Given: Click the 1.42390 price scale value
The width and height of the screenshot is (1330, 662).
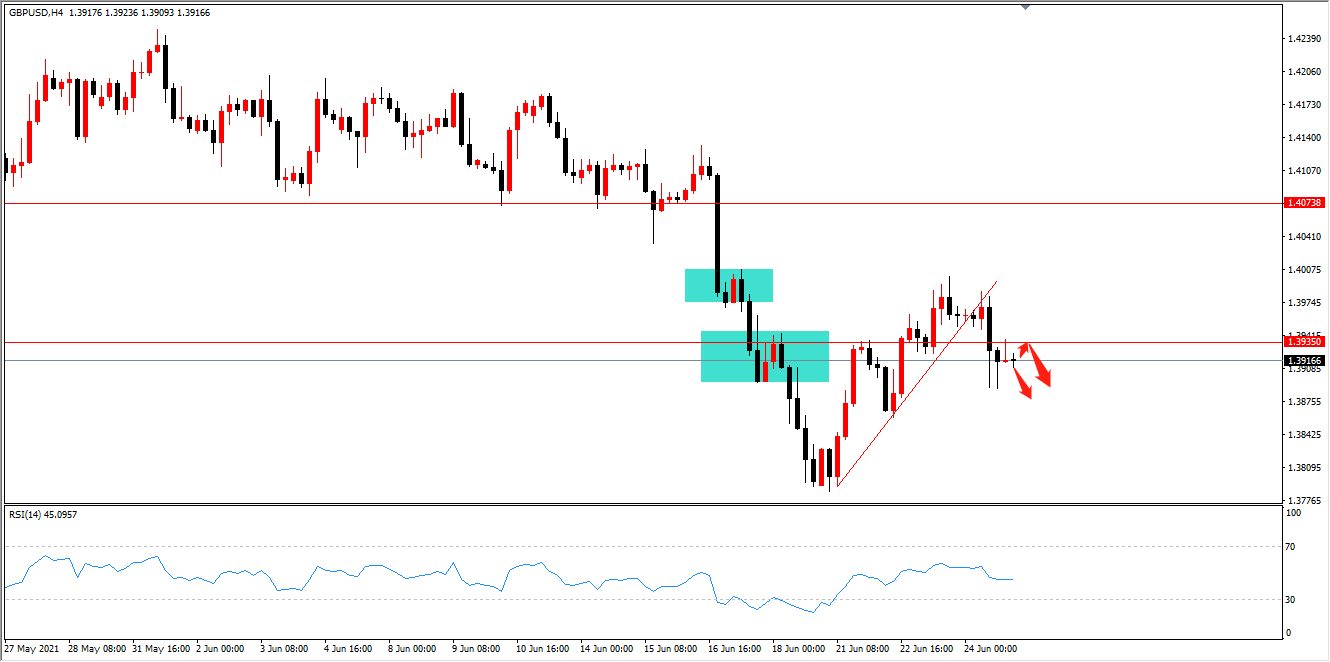Looking at the screenshot, I should pyautogui.click(x=1303, y=39).
